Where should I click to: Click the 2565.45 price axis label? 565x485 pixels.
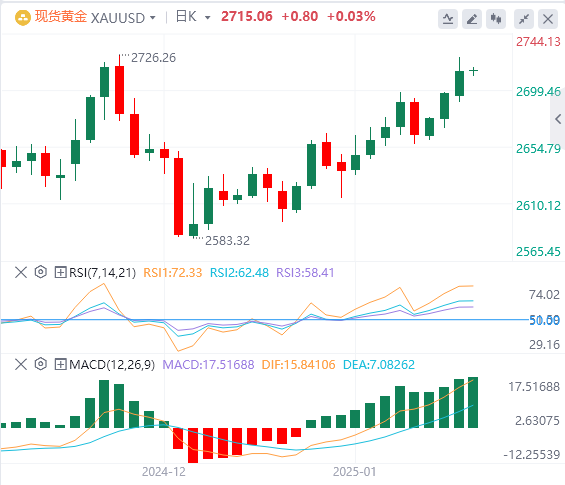[538, 252]
